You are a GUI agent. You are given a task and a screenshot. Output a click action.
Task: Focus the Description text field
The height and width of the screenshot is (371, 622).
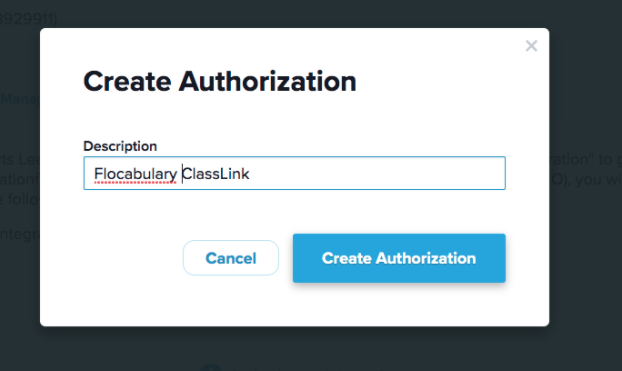click(x=294, y=173)
